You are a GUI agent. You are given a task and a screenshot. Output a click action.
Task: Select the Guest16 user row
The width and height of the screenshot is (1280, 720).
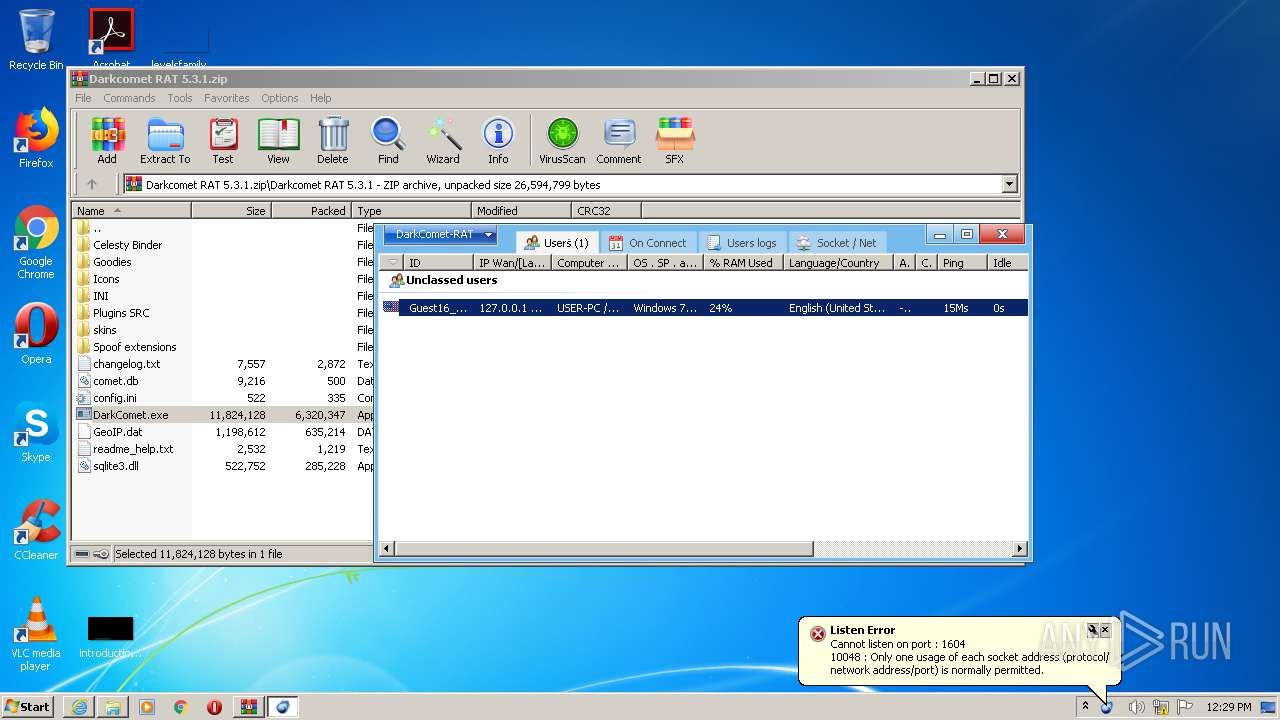point(705,308)
